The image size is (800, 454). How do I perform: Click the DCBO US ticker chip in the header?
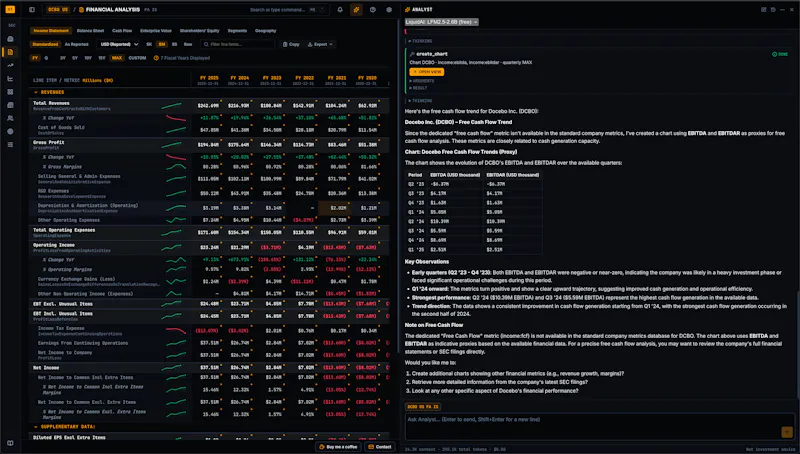[58, 10]
